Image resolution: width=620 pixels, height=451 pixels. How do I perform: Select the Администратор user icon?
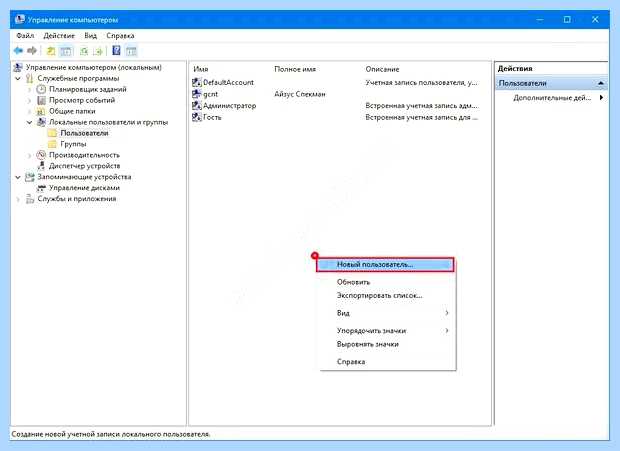pyautogui.click(x=197, y=106)
